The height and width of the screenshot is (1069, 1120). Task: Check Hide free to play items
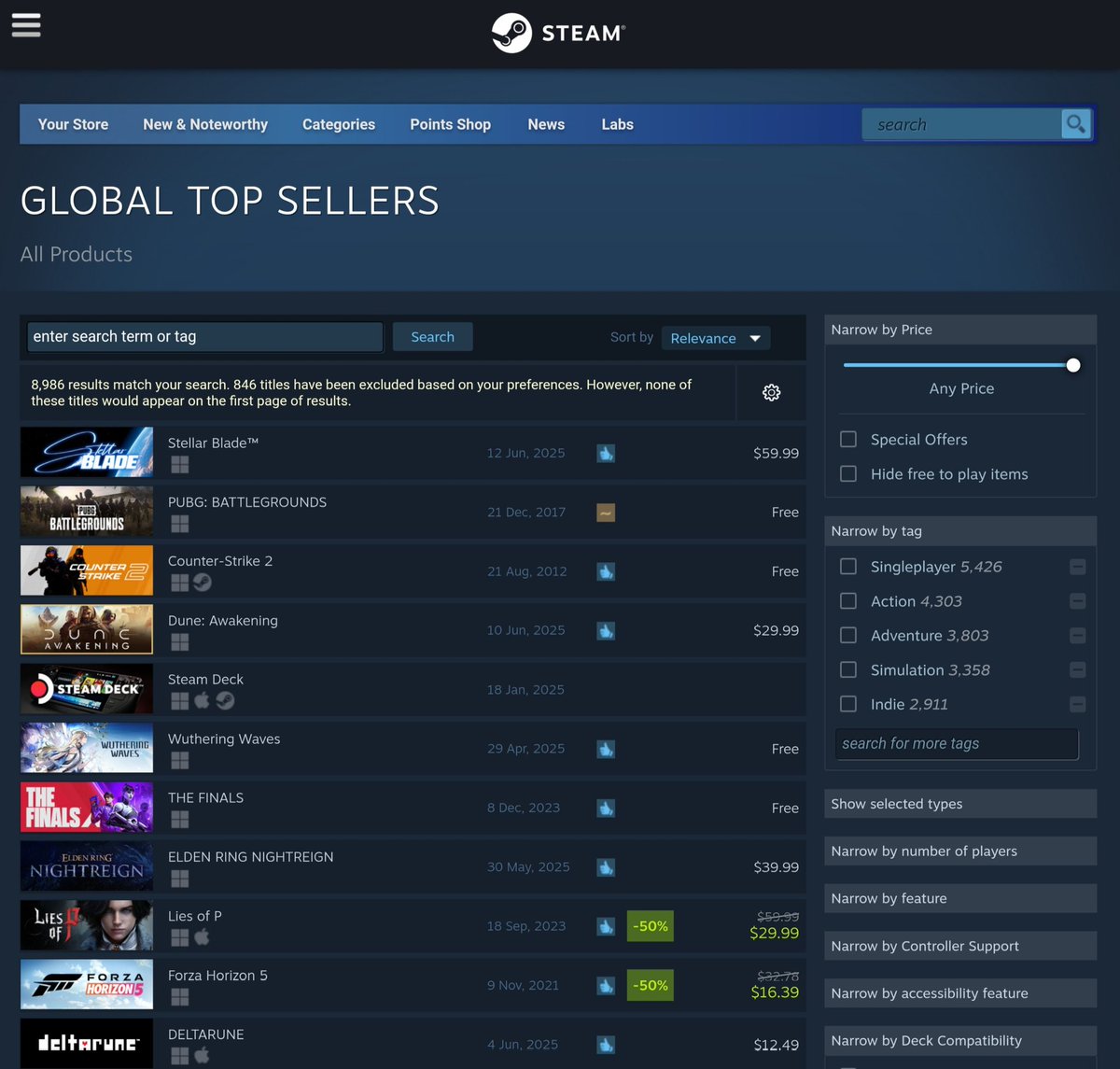click(x=847, y=473)
